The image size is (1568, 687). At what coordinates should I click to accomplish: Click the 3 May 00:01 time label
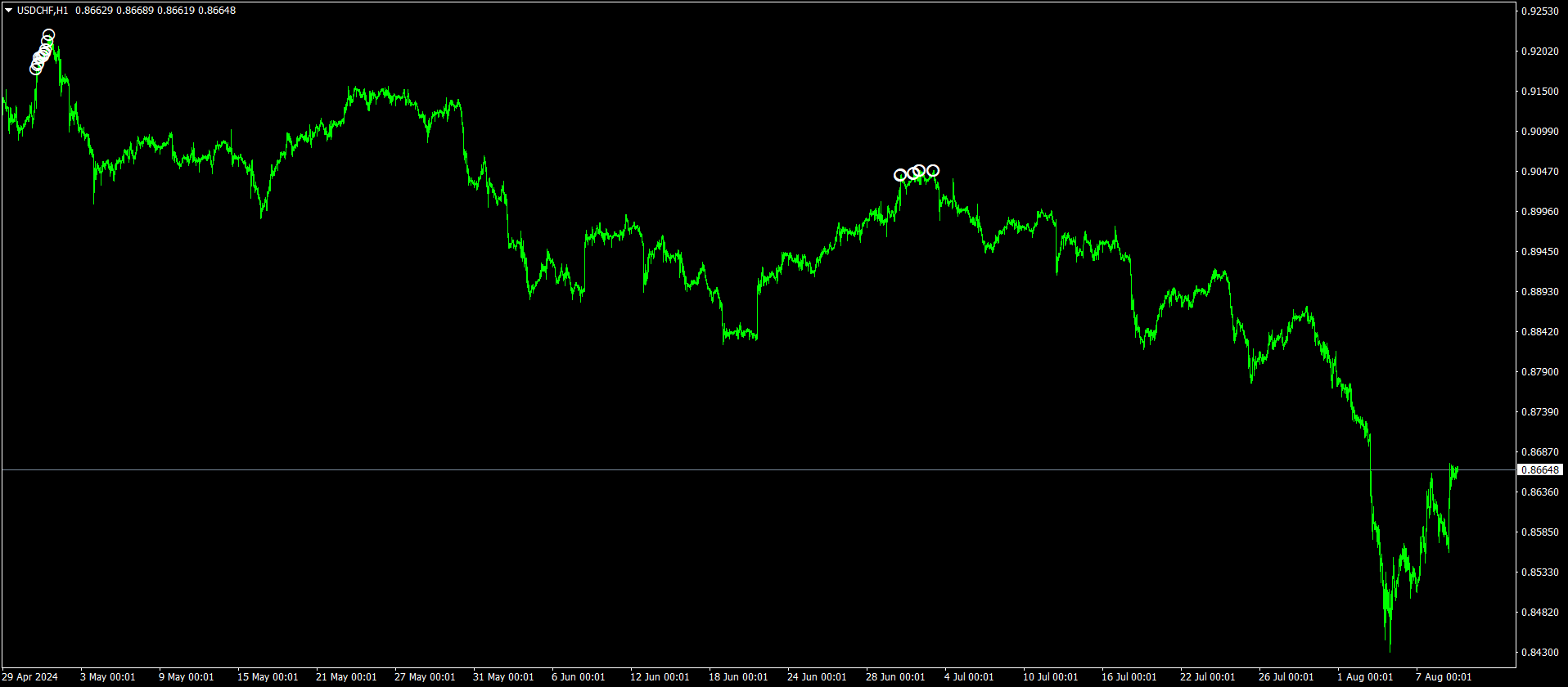tap(108, 677)
